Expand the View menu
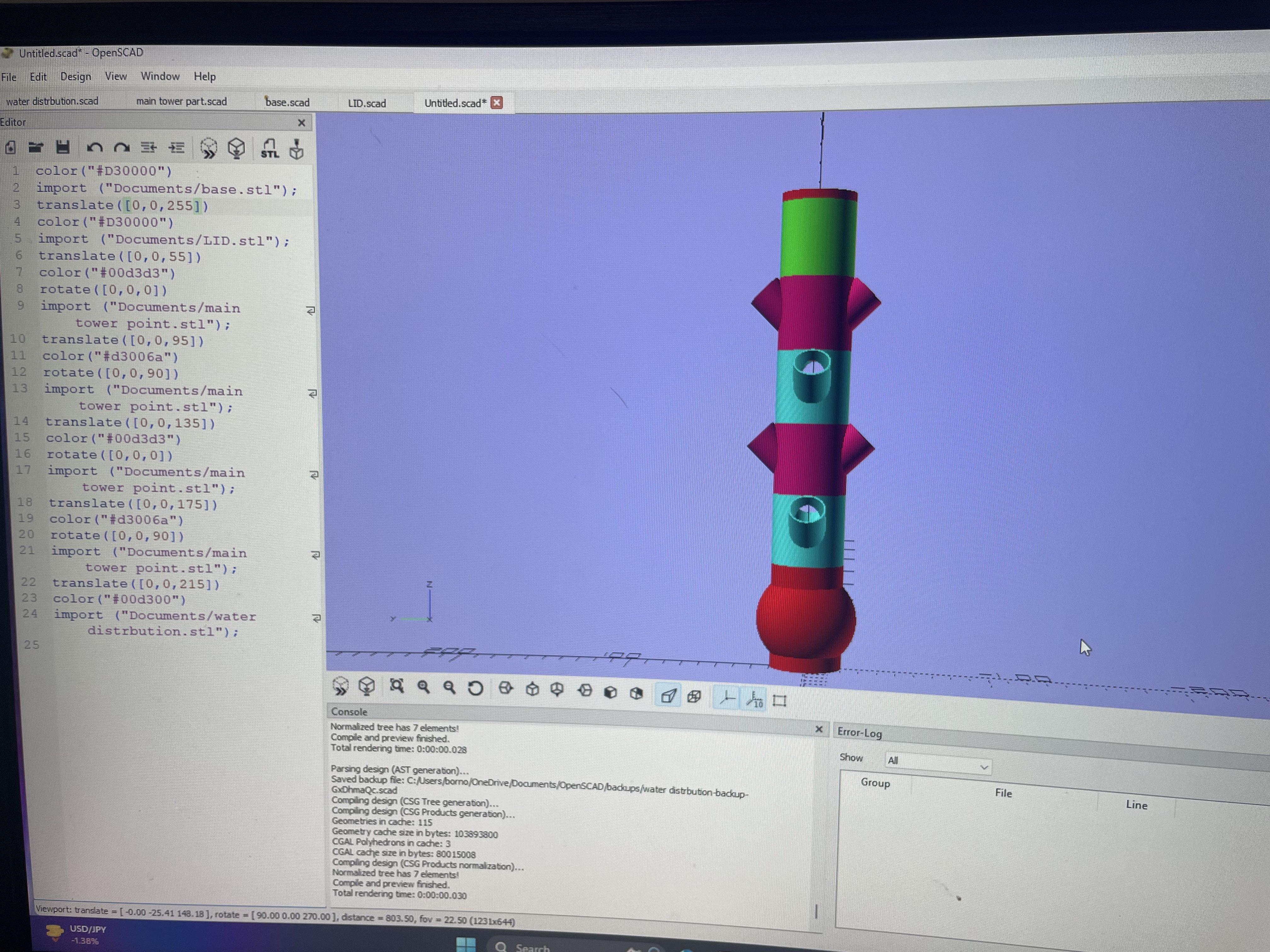Viewport: 1270px width, 952px height. (115, 76)
